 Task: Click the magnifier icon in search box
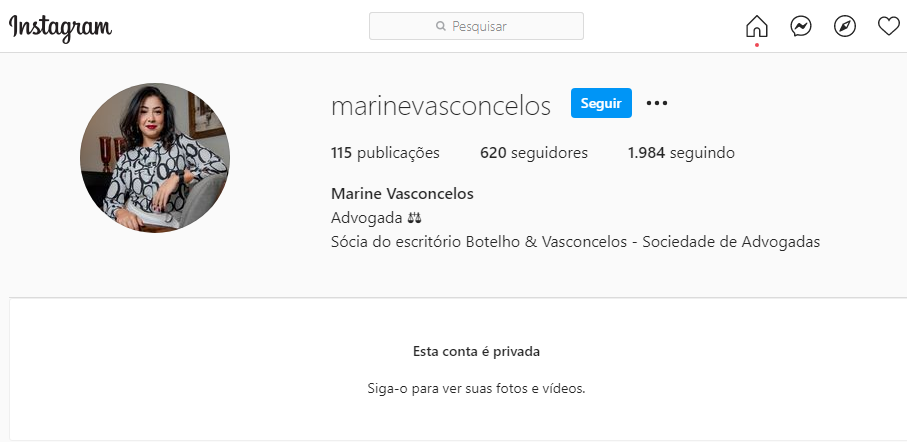tap(441, 26)
